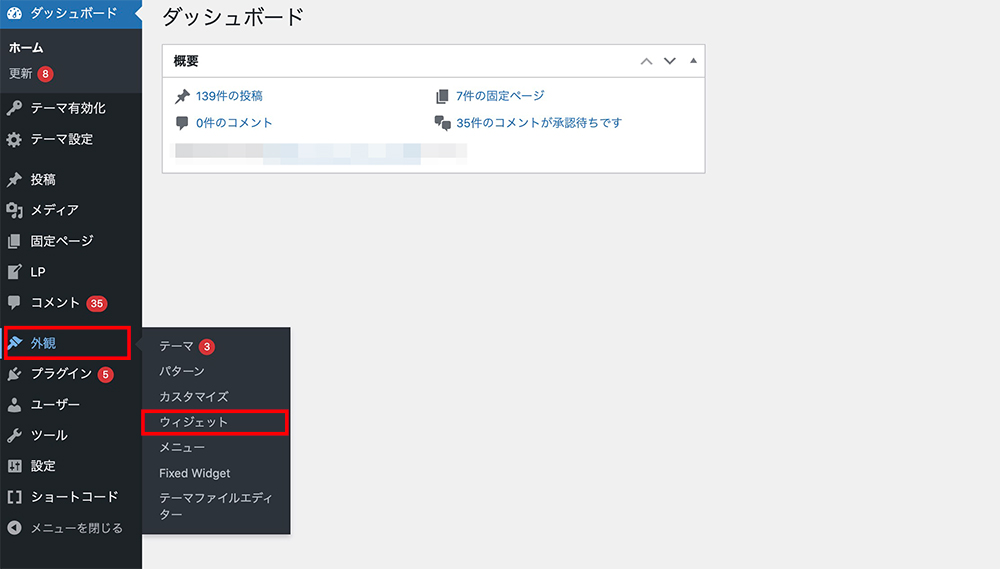The image size is (1000, 569).
Task: Open 更新 updates page
Action: tap(20, 74)
